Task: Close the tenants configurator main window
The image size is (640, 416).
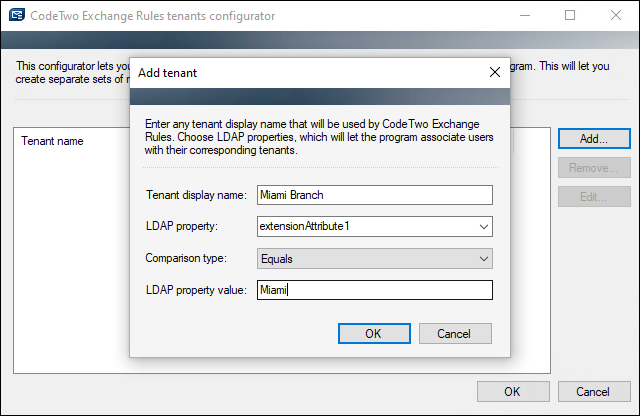Action: click(x=616, y=16)
